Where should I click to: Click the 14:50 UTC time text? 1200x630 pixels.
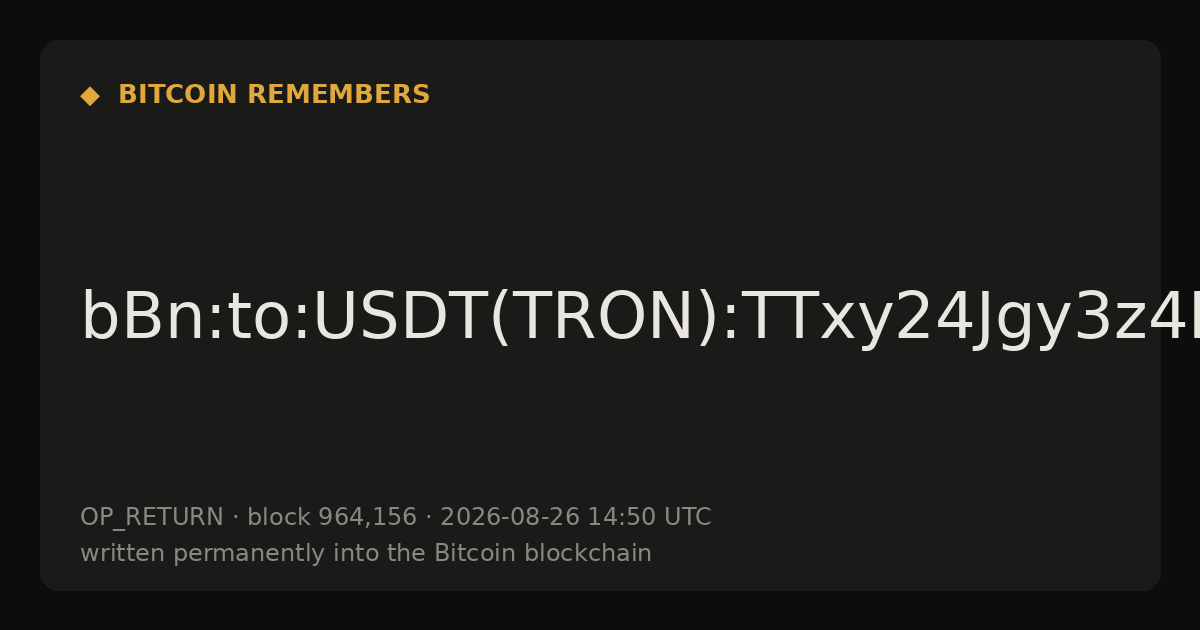click(649, 518)
